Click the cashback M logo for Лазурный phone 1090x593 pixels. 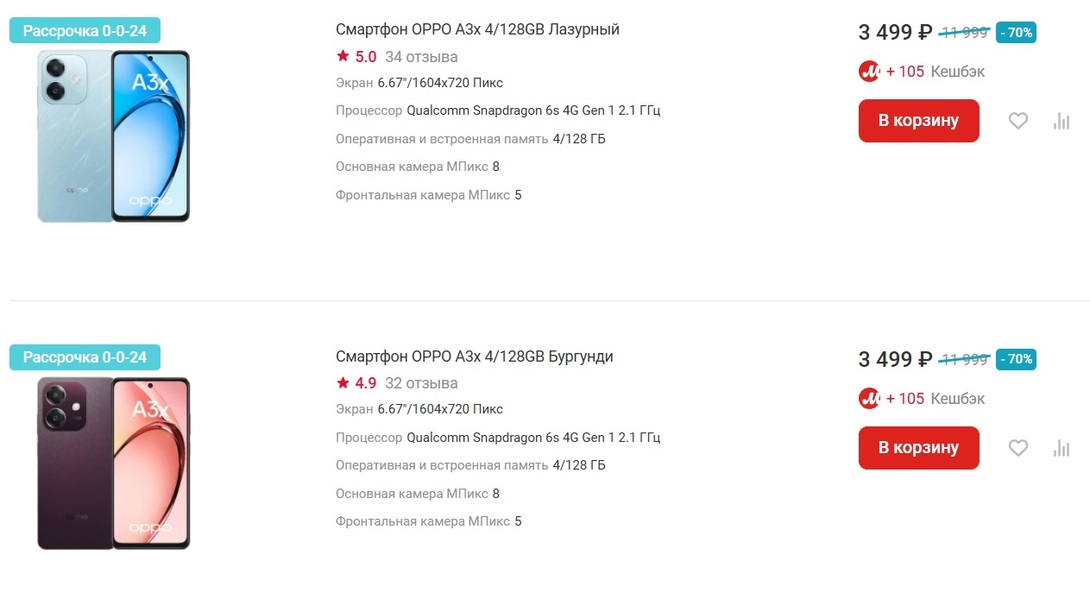pyautogui.click(x=869, y=71)
